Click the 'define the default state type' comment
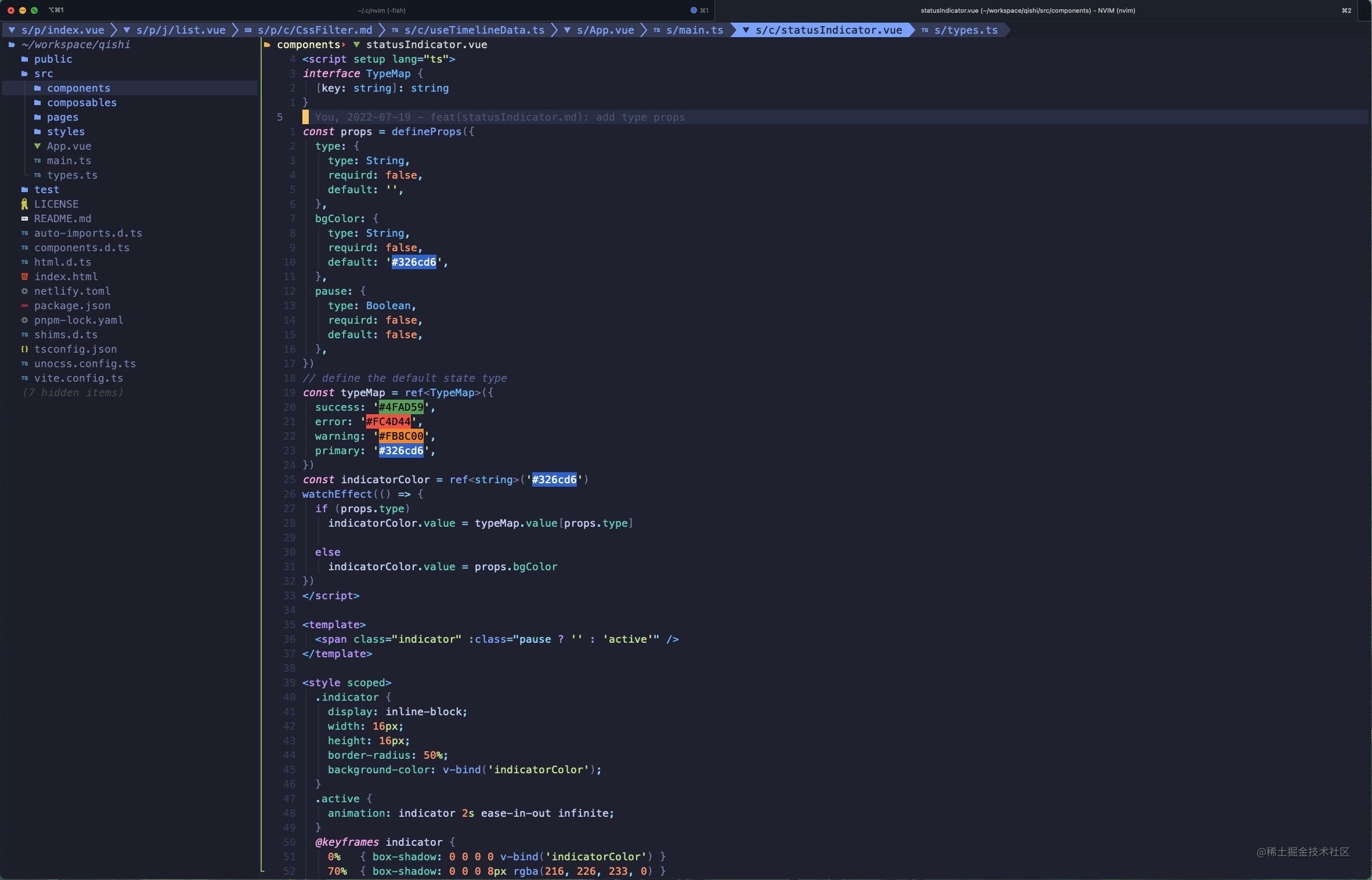The width and height of the screenshot is (1372, 880). click(405, 378)
